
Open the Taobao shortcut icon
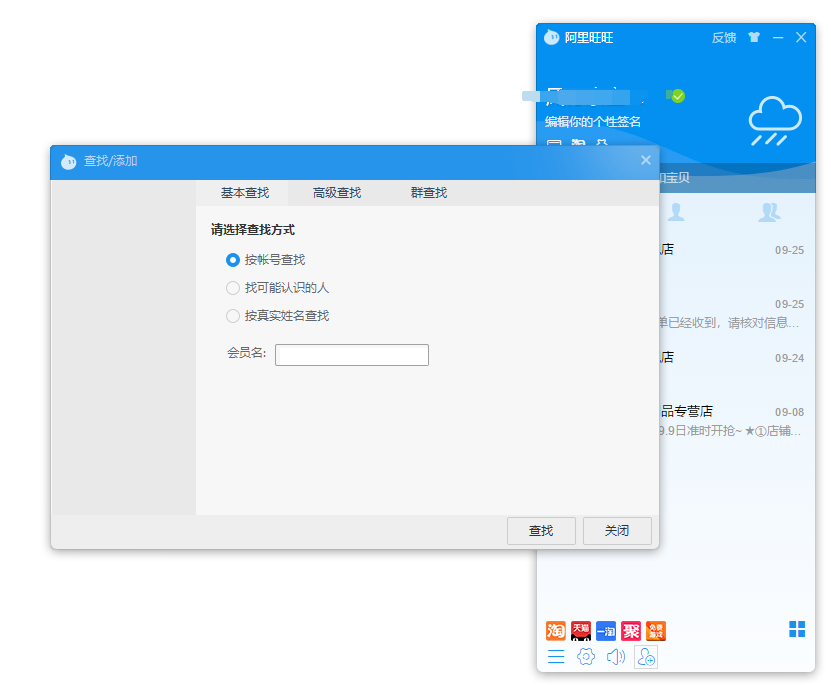[x=556, y=631]
